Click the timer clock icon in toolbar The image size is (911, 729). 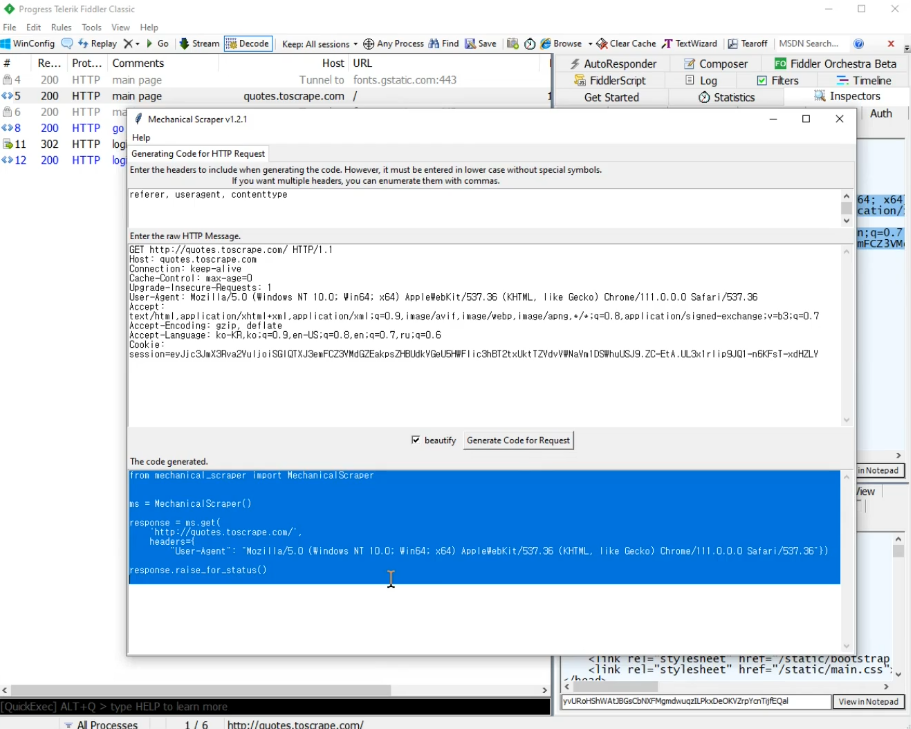pyautogui.click(x=529, y=44)
